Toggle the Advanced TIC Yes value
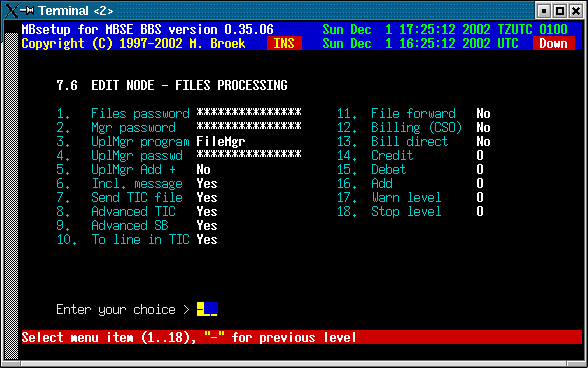 207,212
